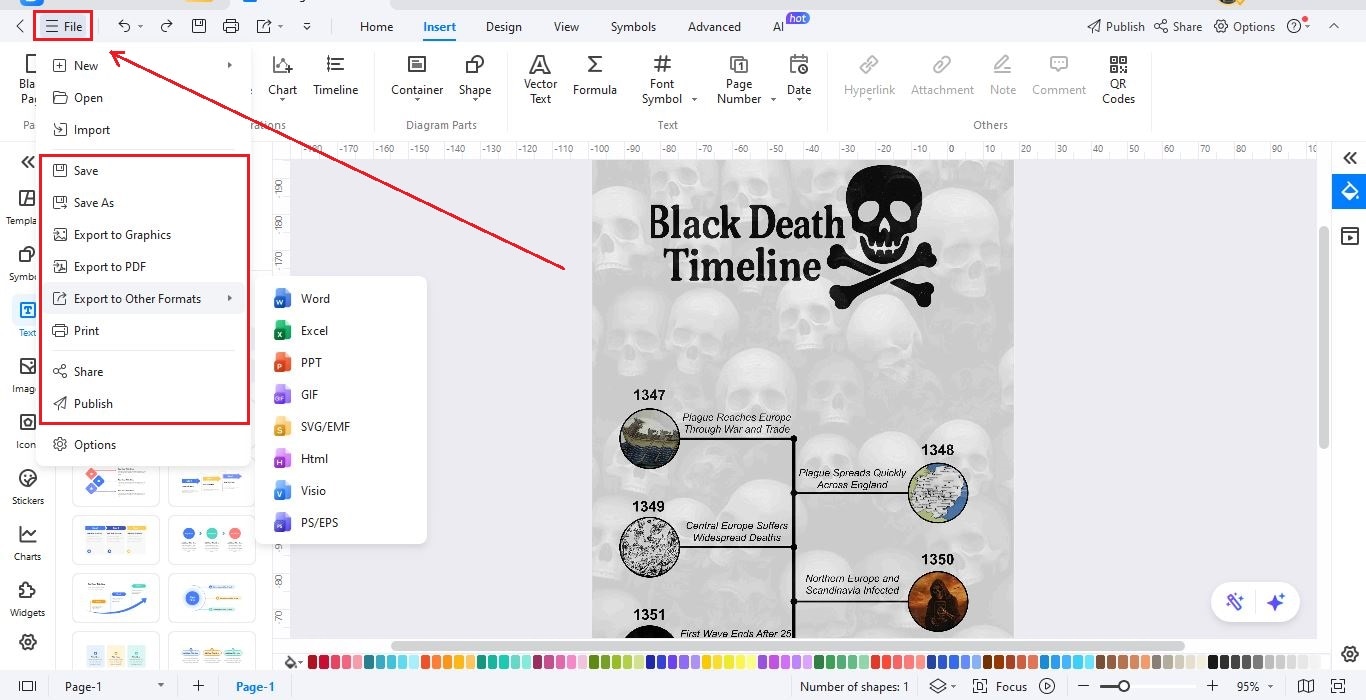This screenshot has height=700, width=1366.
Task: Click the sidebar settings gear icon
Action: point(28,642)
